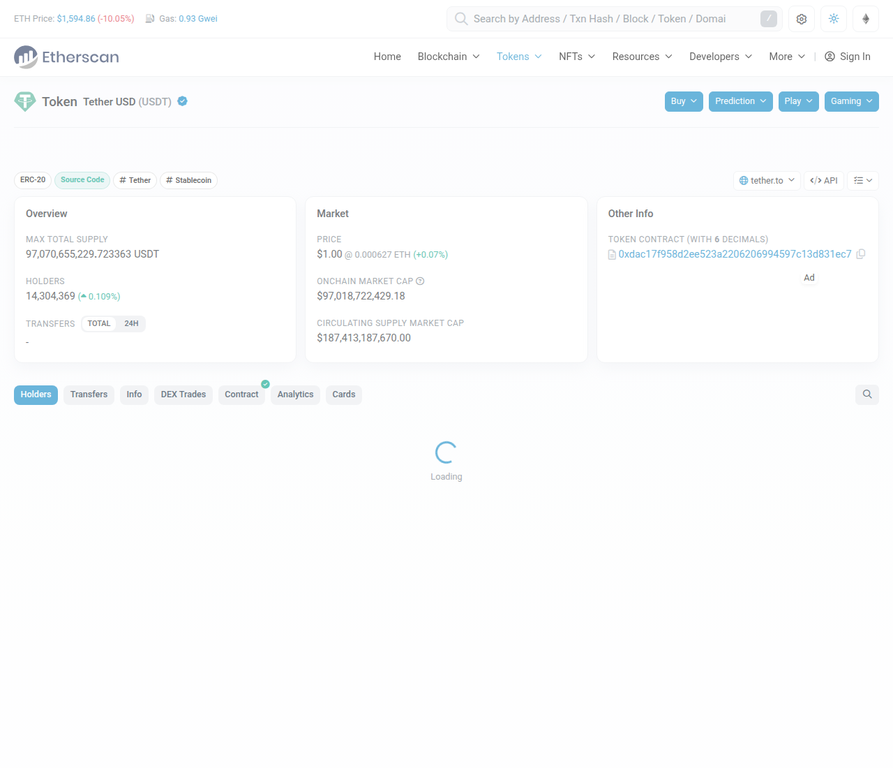Switch to the Holders tab
This screenshot has height=768, width=893.
click(36, 395)
